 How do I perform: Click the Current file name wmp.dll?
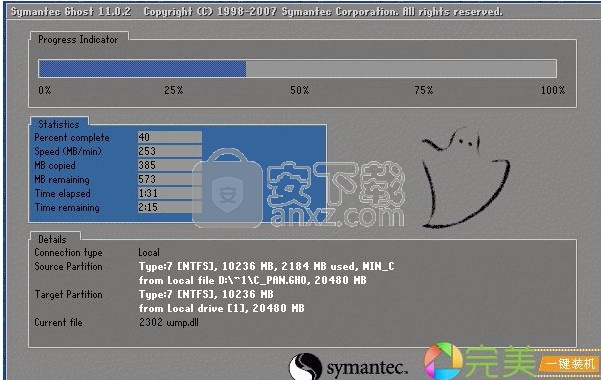tap(182, 322)
